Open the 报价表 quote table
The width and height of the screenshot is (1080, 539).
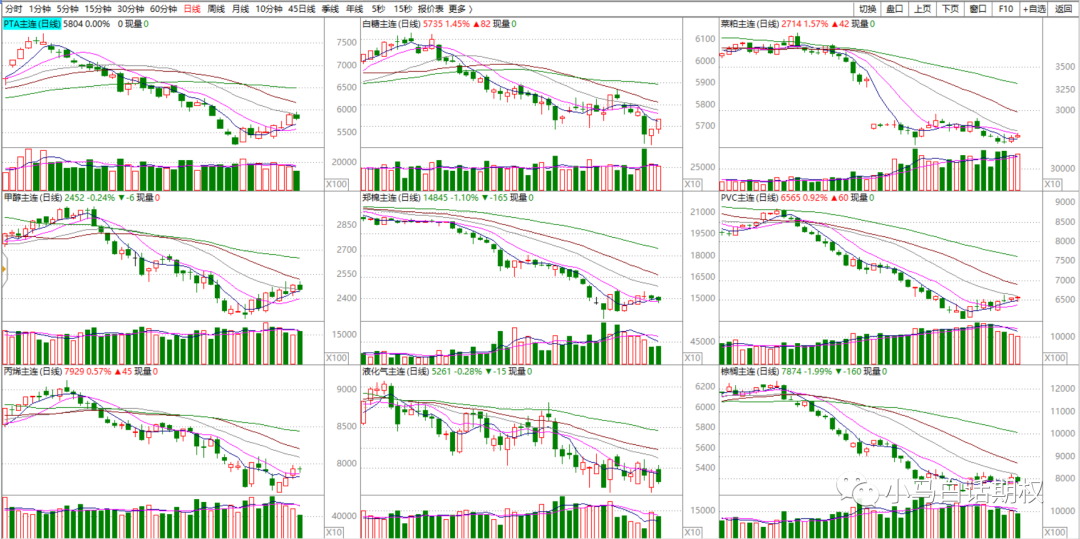[x=430, y=8]
